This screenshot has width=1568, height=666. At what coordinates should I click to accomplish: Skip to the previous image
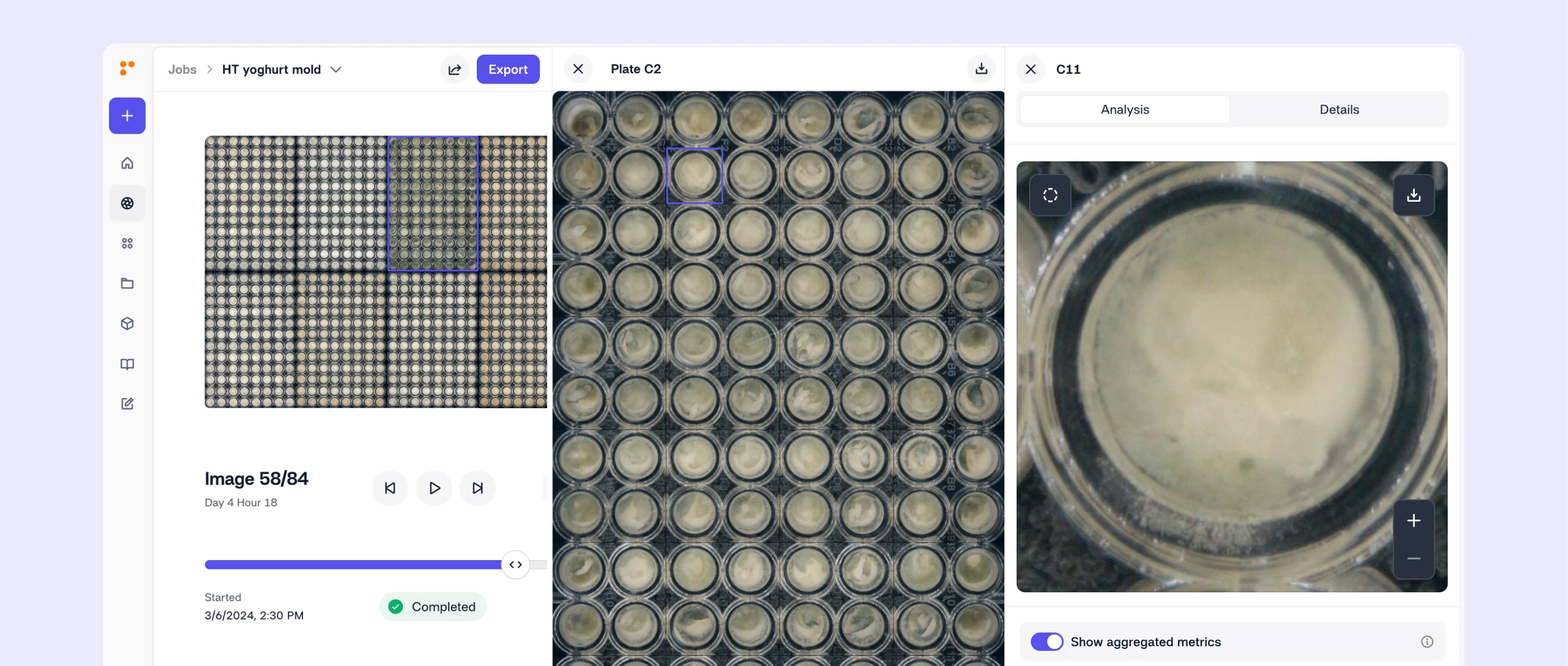click(390, 488)
